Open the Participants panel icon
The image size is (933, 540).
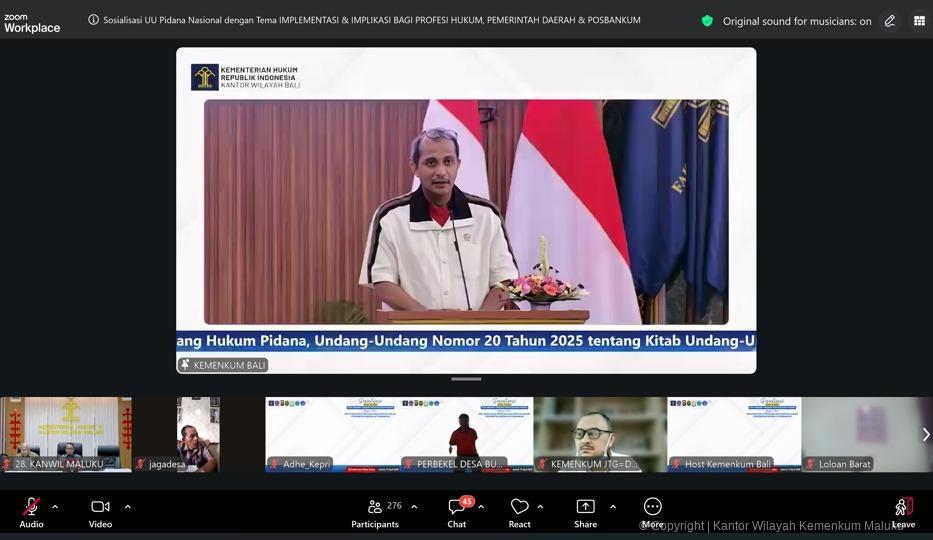(x=375, y=507)
